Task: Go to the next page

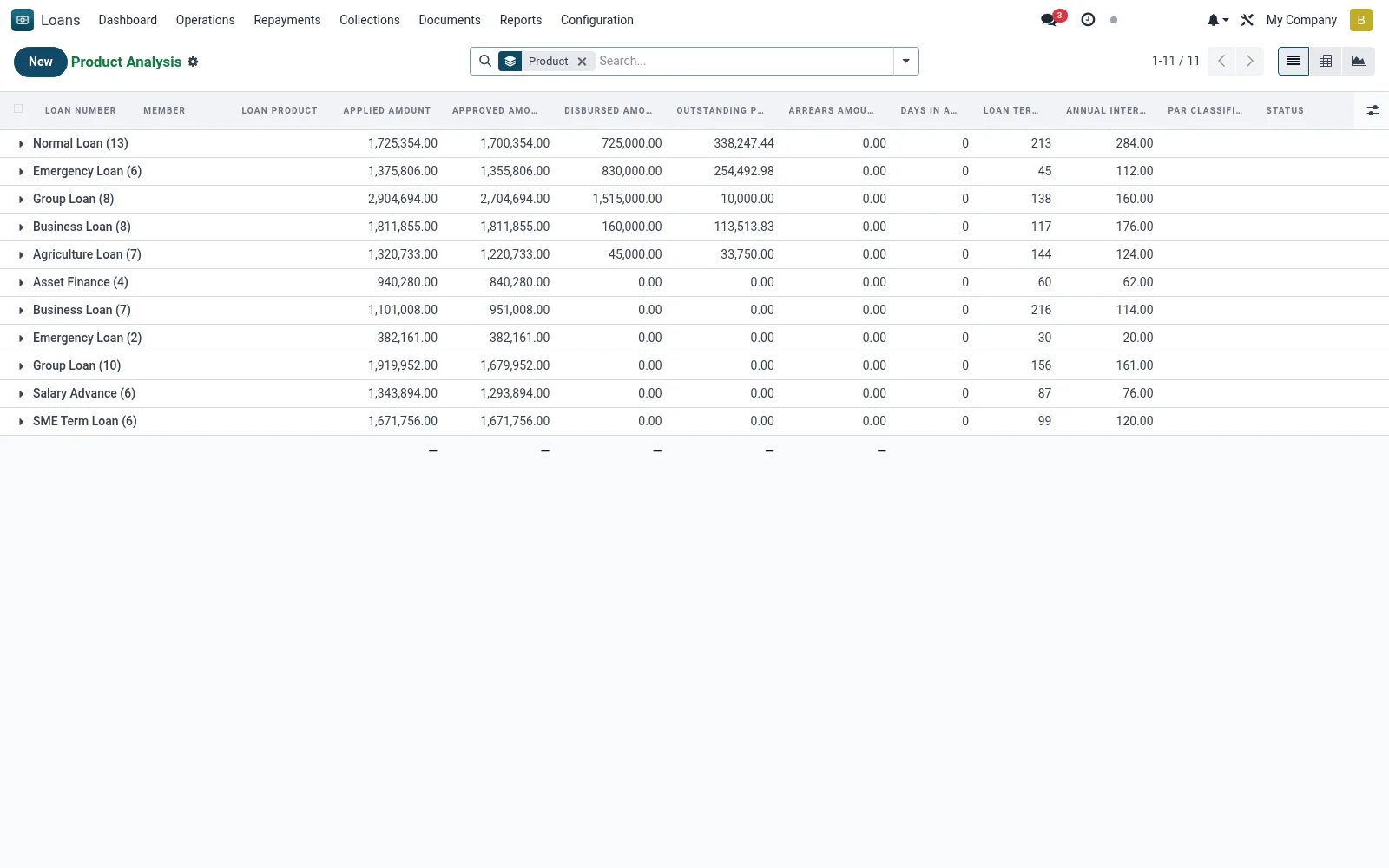Action: point(1250,61)
